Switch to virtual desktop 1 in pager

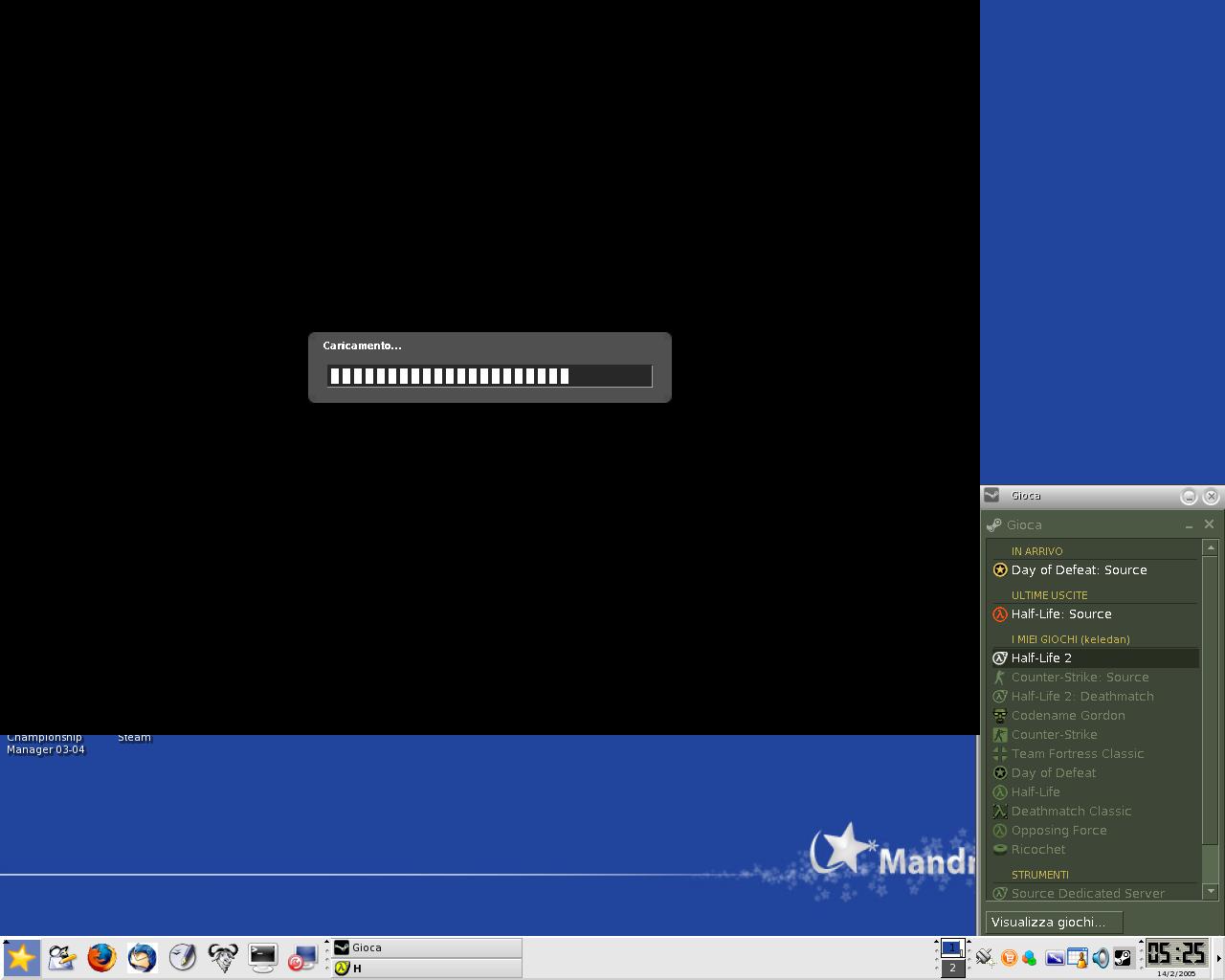pyautogui.click(x=951, y=948)
